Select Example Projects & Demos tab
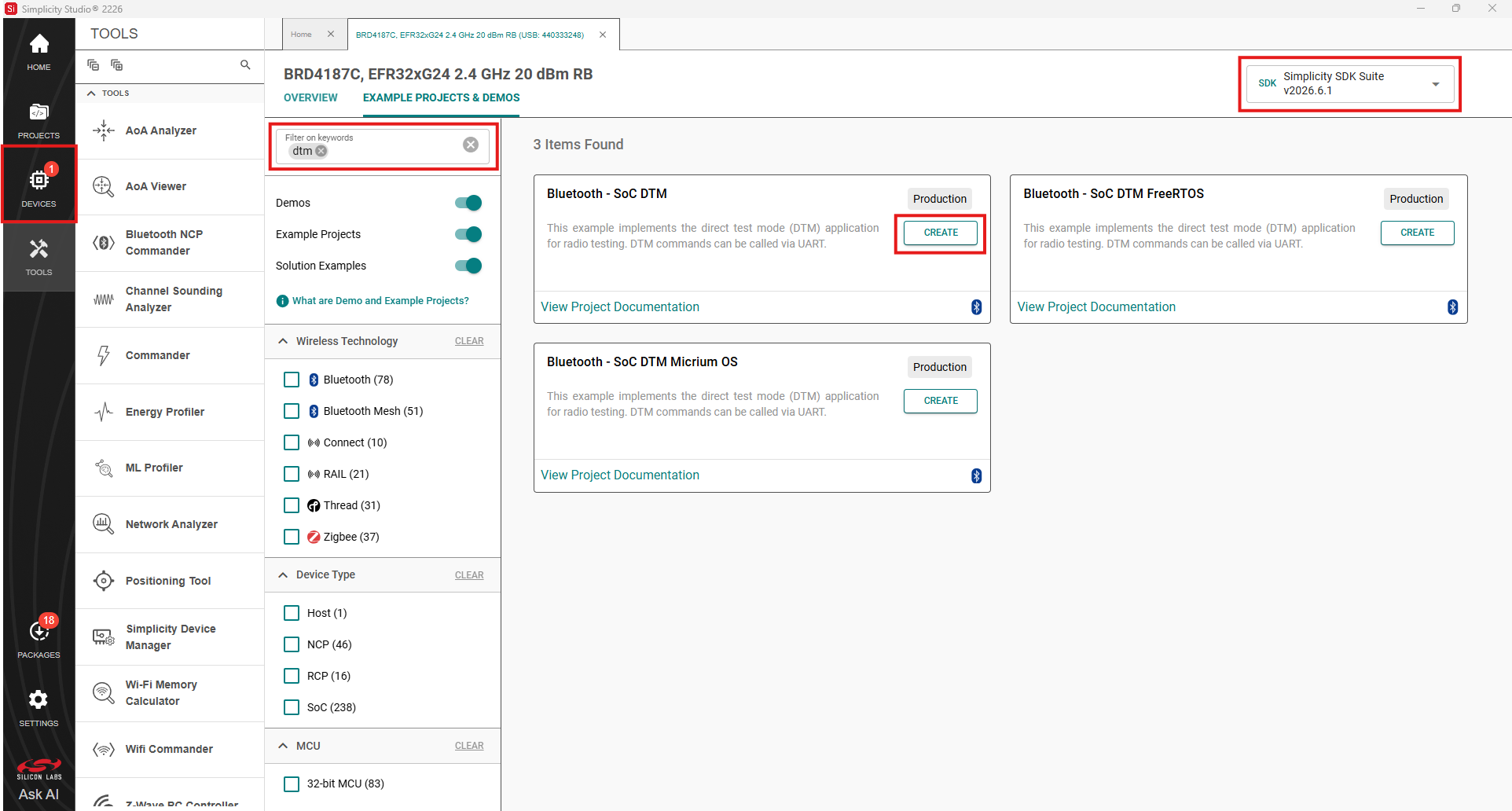 tap(441, 97)
